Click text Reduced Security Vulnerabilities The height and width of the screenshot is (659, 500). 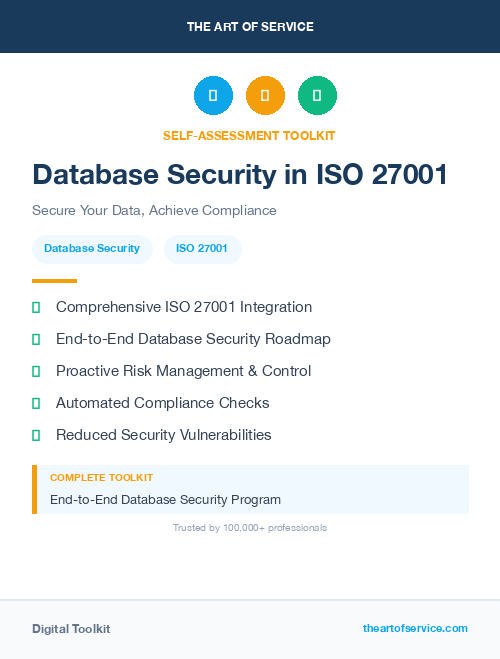coord(164,435)
